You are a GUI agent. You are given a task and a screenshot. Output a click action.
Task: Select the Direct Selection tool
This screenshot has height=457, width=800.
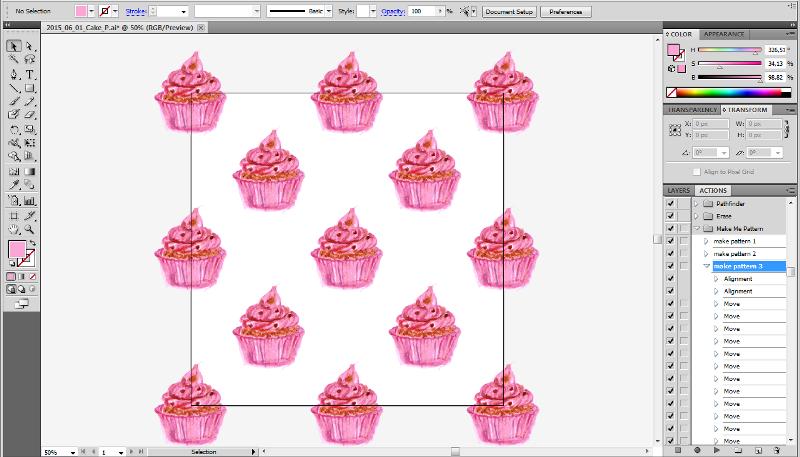click(30, 46)
